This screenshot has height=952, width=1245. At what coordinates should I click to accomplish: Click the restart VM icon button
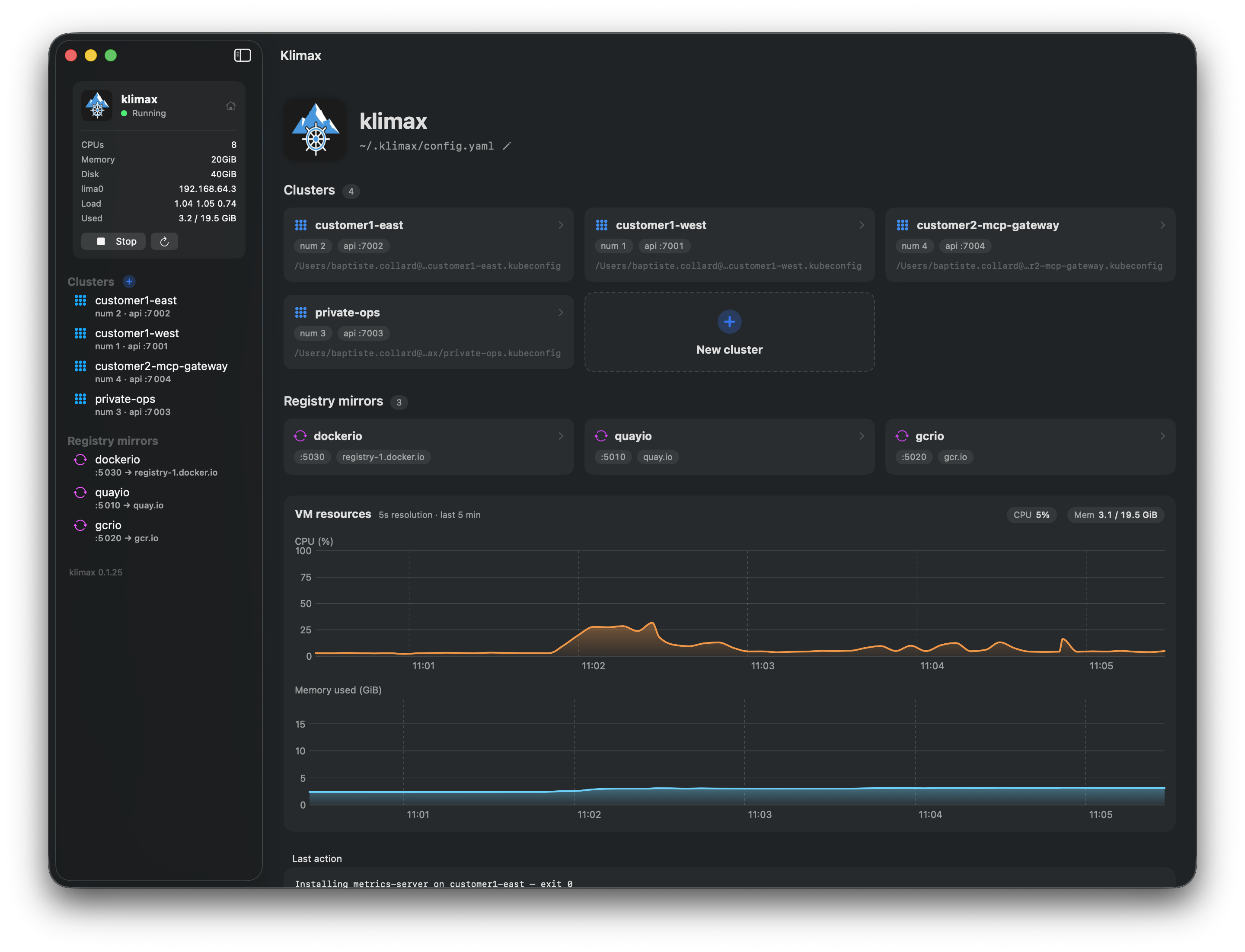(164, 241)
